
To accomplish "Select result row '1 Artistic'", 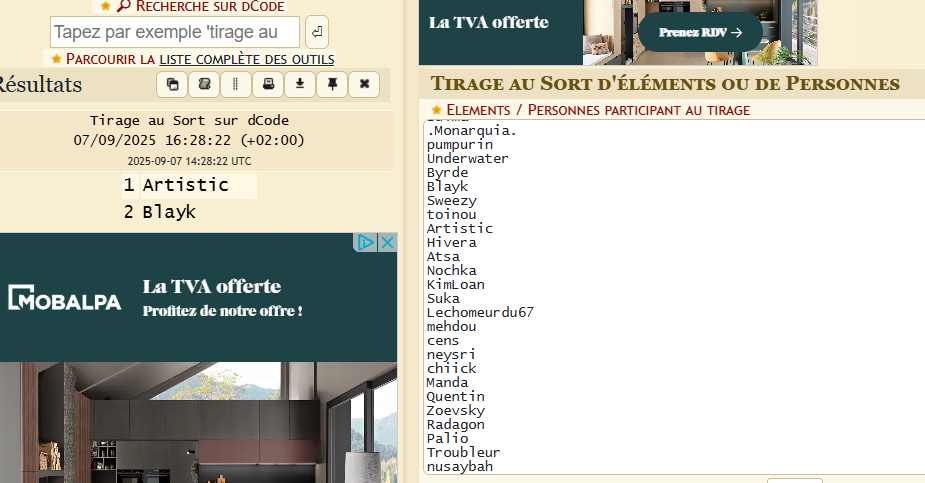I will pos(189,185).
